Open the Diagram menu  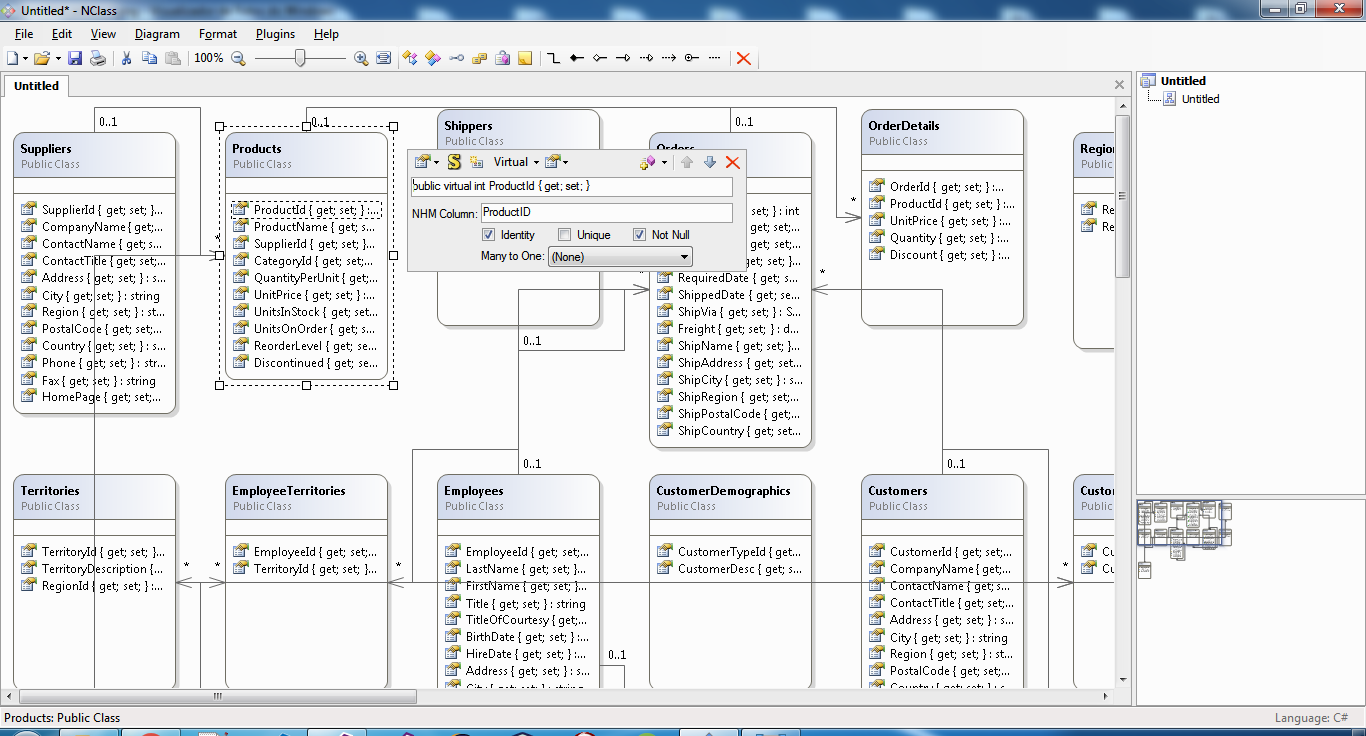point(157,34)
